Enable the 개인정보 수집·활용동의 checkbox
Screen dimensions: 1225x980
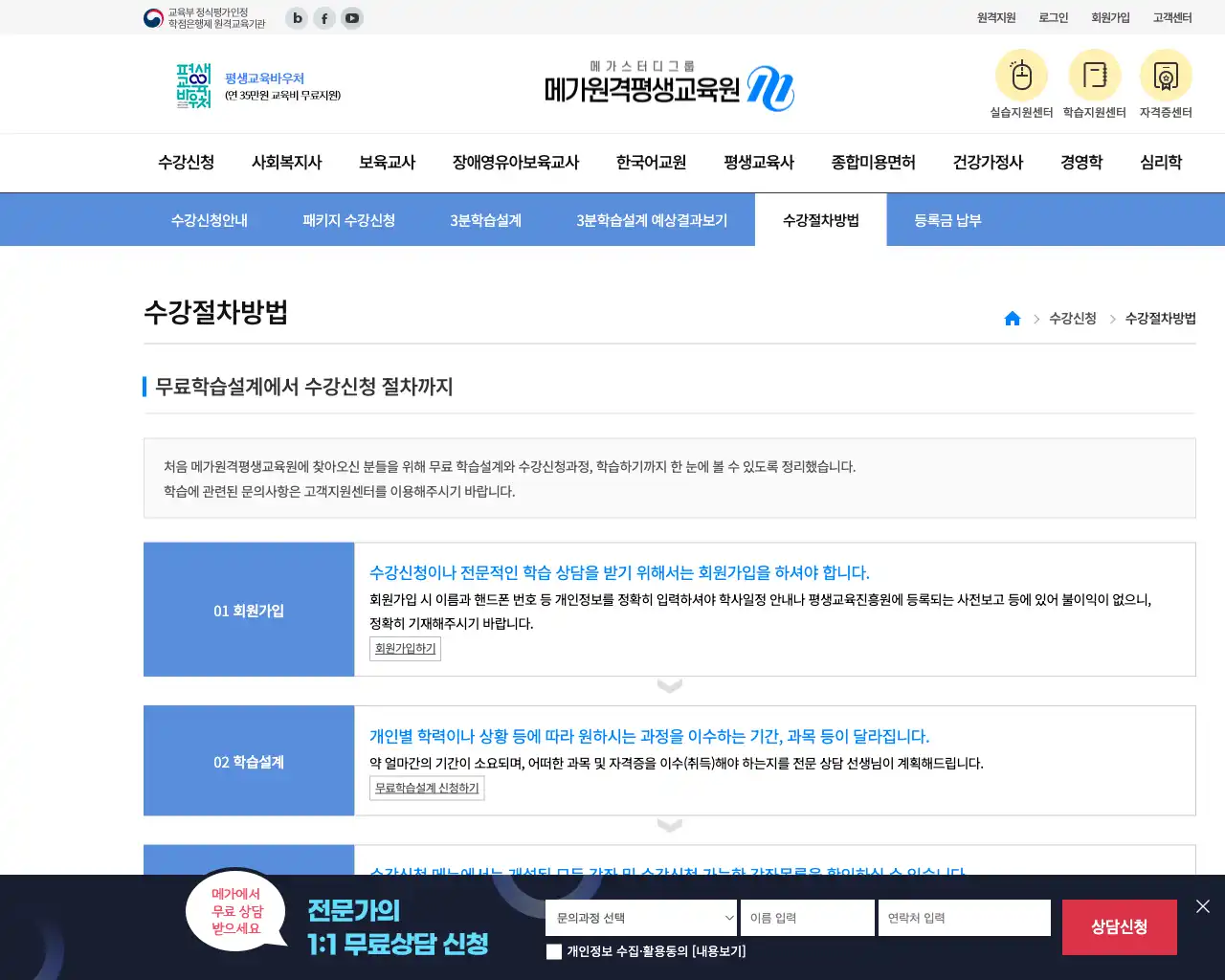(553, 951)
